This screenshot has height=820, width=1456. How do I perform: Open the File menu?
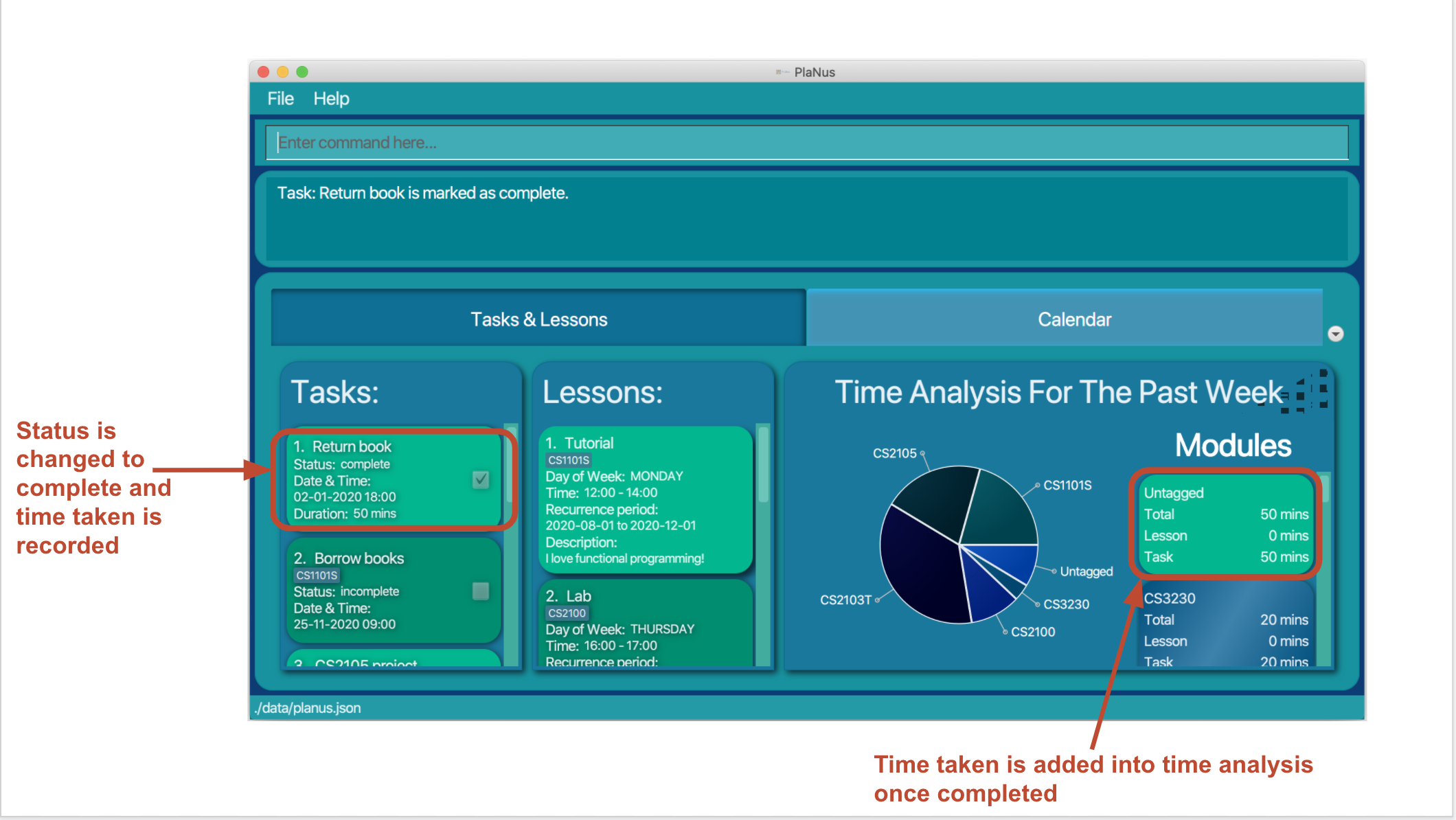pyautogui.click(x=280, y=99)
